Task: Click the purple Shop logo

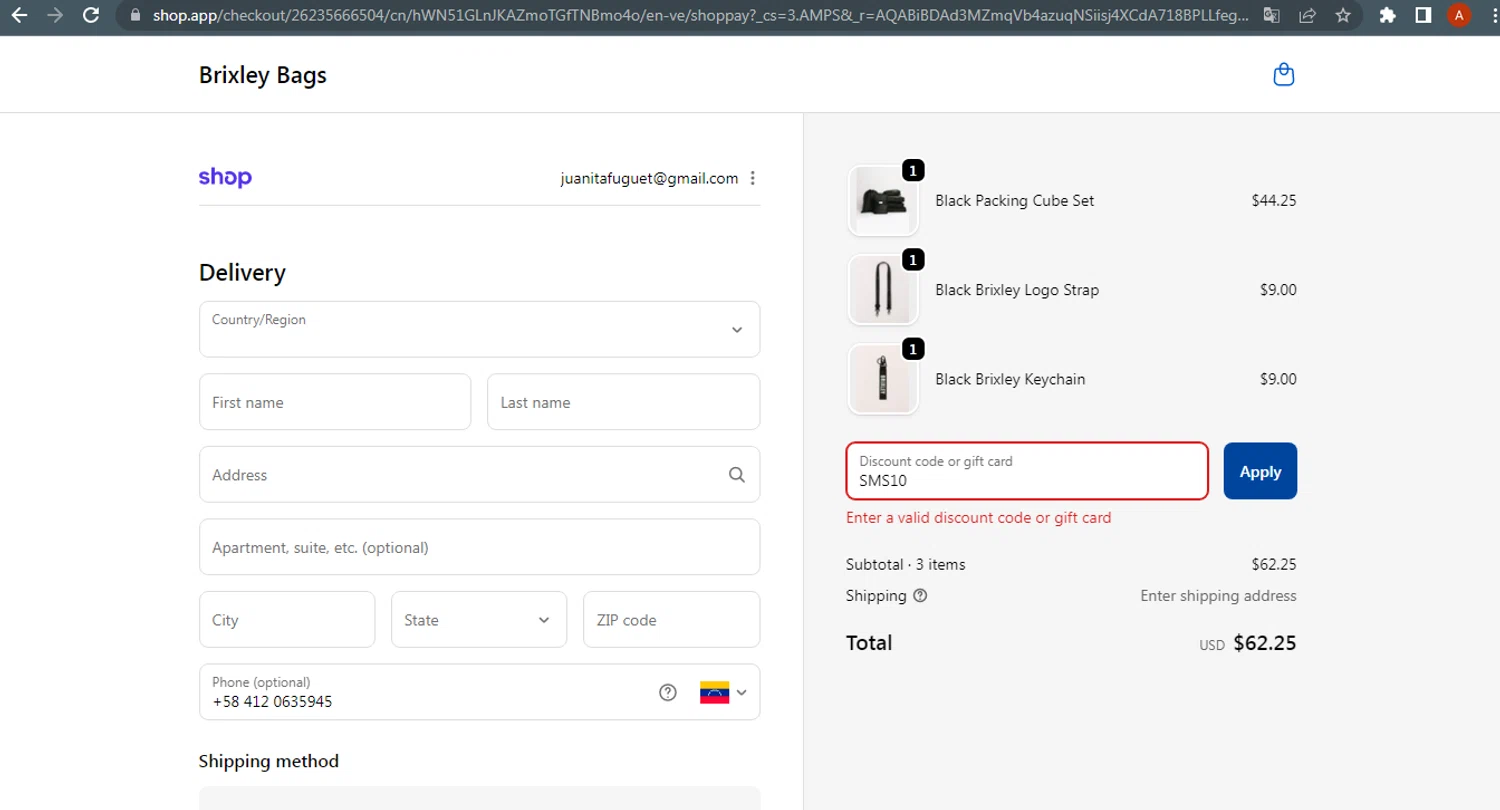Action: [x=225, y=178]
